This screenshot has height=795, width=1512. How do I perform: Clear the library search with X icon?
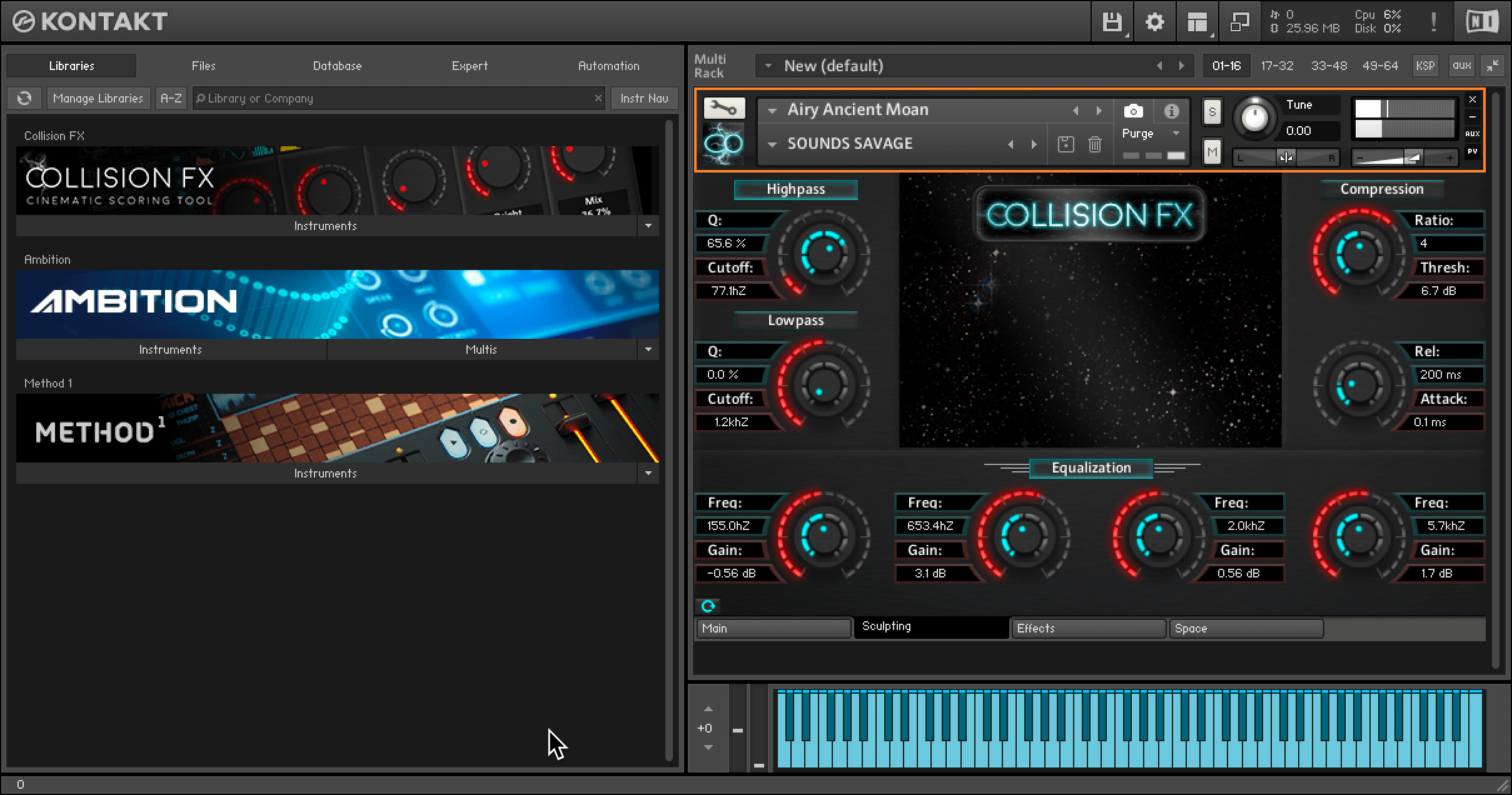[598, 98]
